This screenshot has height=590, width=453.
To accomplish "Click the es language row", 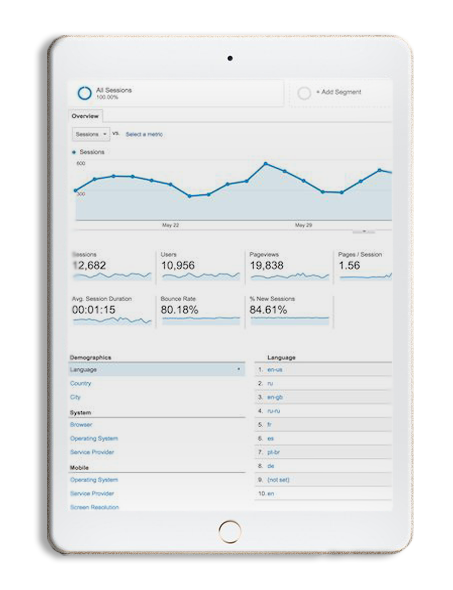I will [323, 438].
